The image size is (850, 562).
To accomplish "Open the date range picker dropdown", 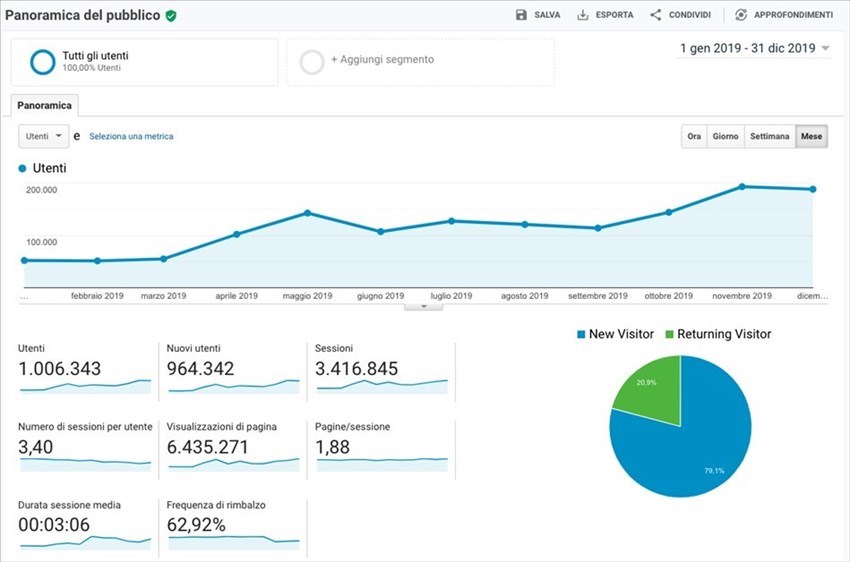I will point(755,48).
